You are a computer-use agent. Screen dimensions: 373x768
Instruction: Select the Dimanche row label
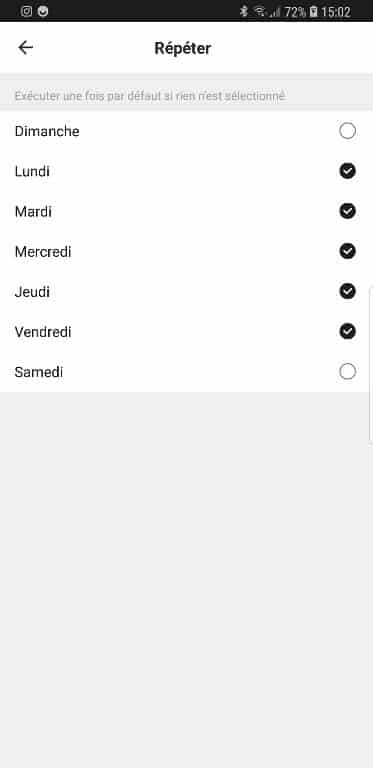47,131
